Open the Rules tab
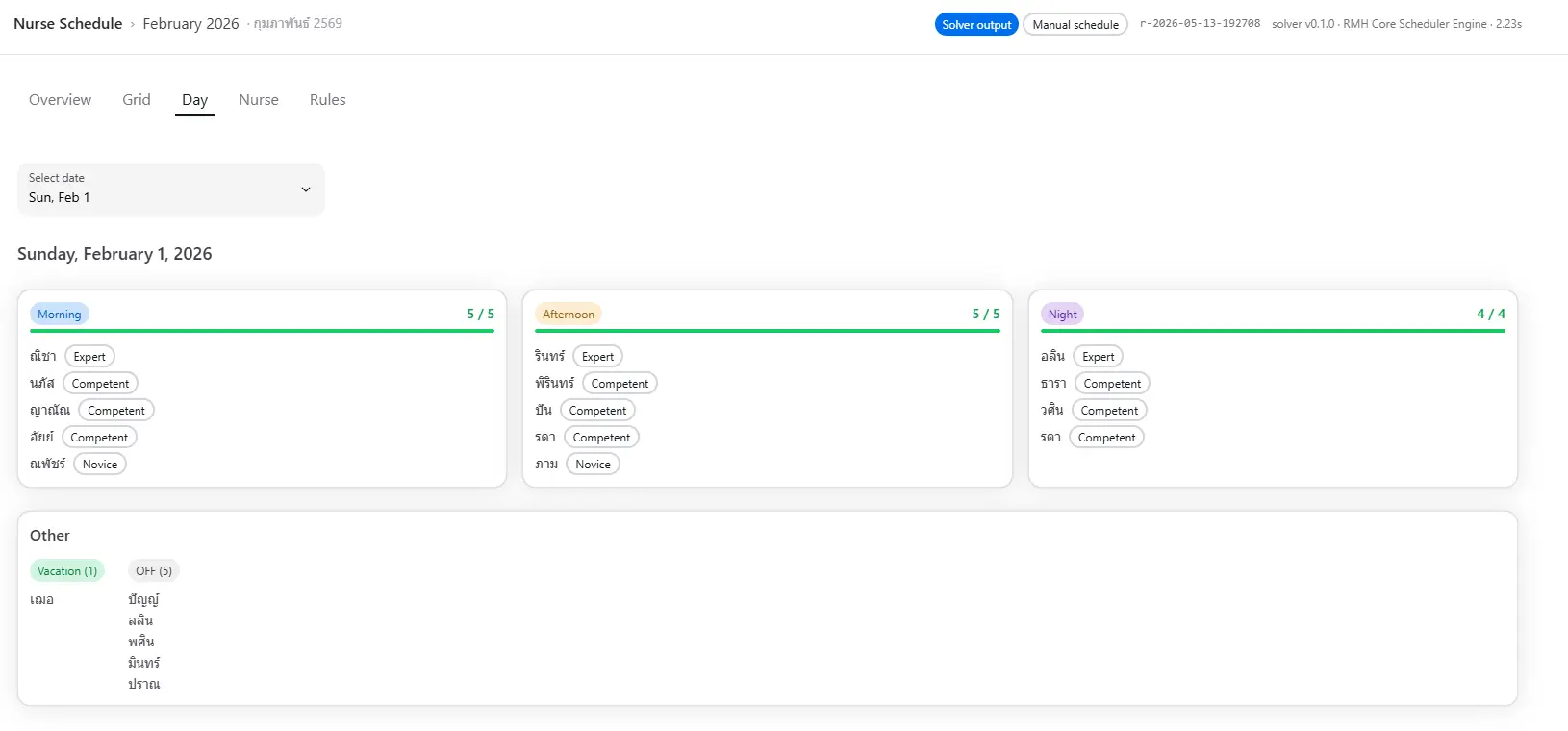 328,100
